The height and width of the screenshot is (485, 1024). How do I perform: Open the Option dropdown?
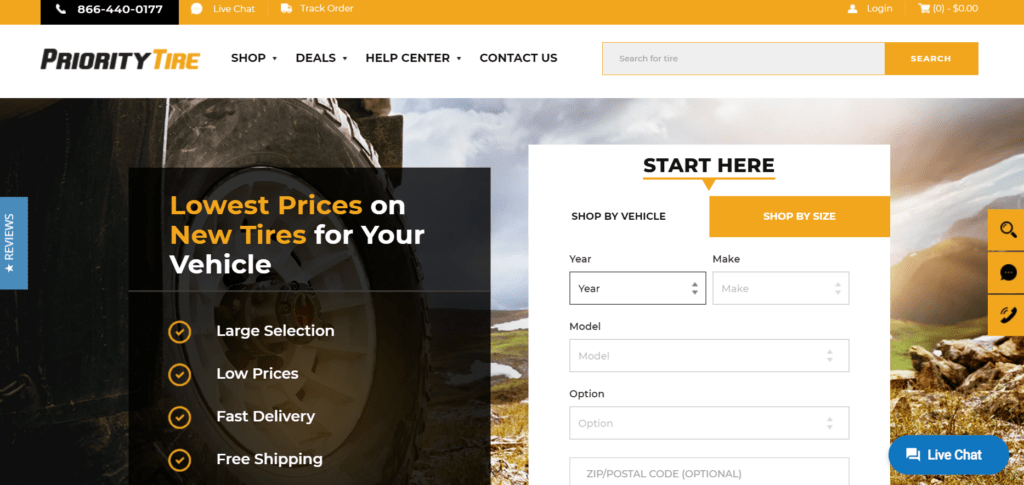point(709,423)
